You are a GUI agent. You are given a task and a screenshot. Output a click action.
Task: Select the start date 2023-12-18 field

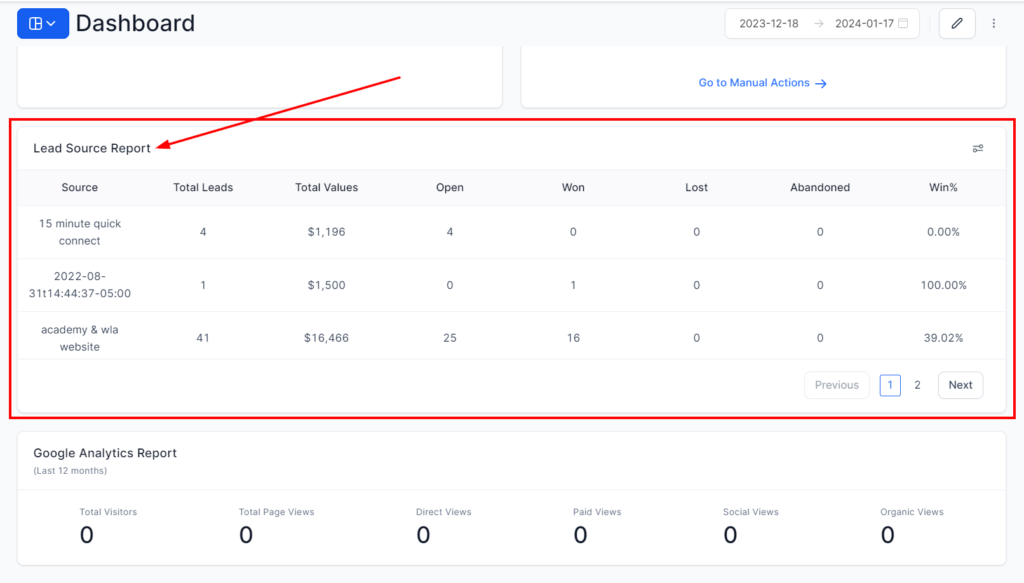tap(768, 23)
